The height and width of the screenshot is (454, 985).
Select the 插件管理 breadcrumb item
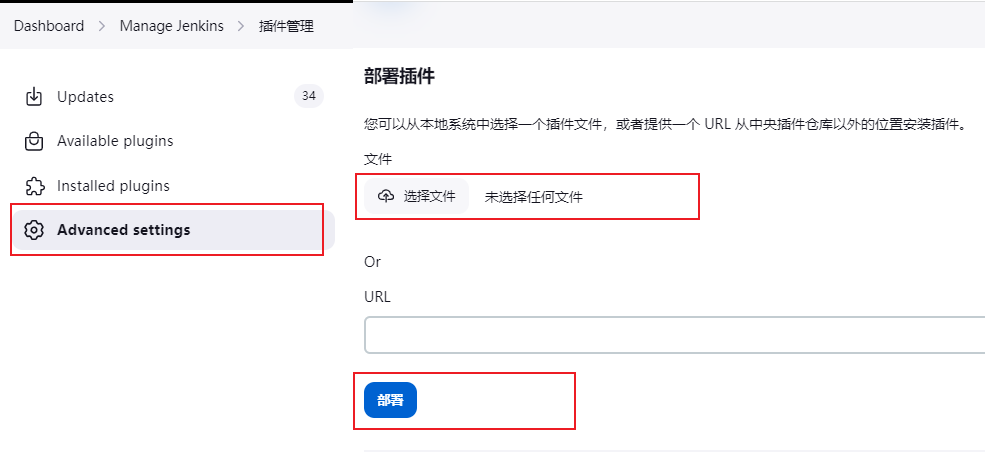(286, 26)
